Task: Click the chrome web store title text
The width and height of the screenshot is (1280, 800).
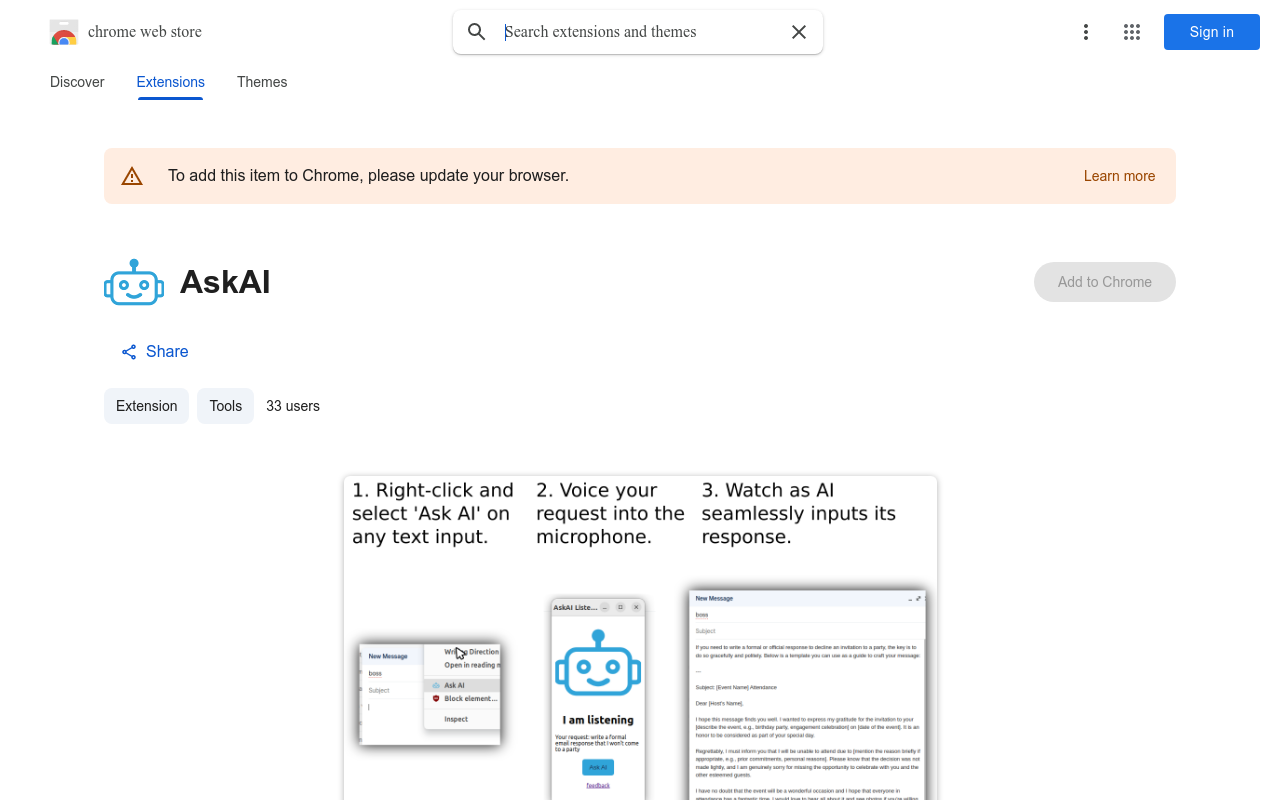Action: (x=145, y=32)
